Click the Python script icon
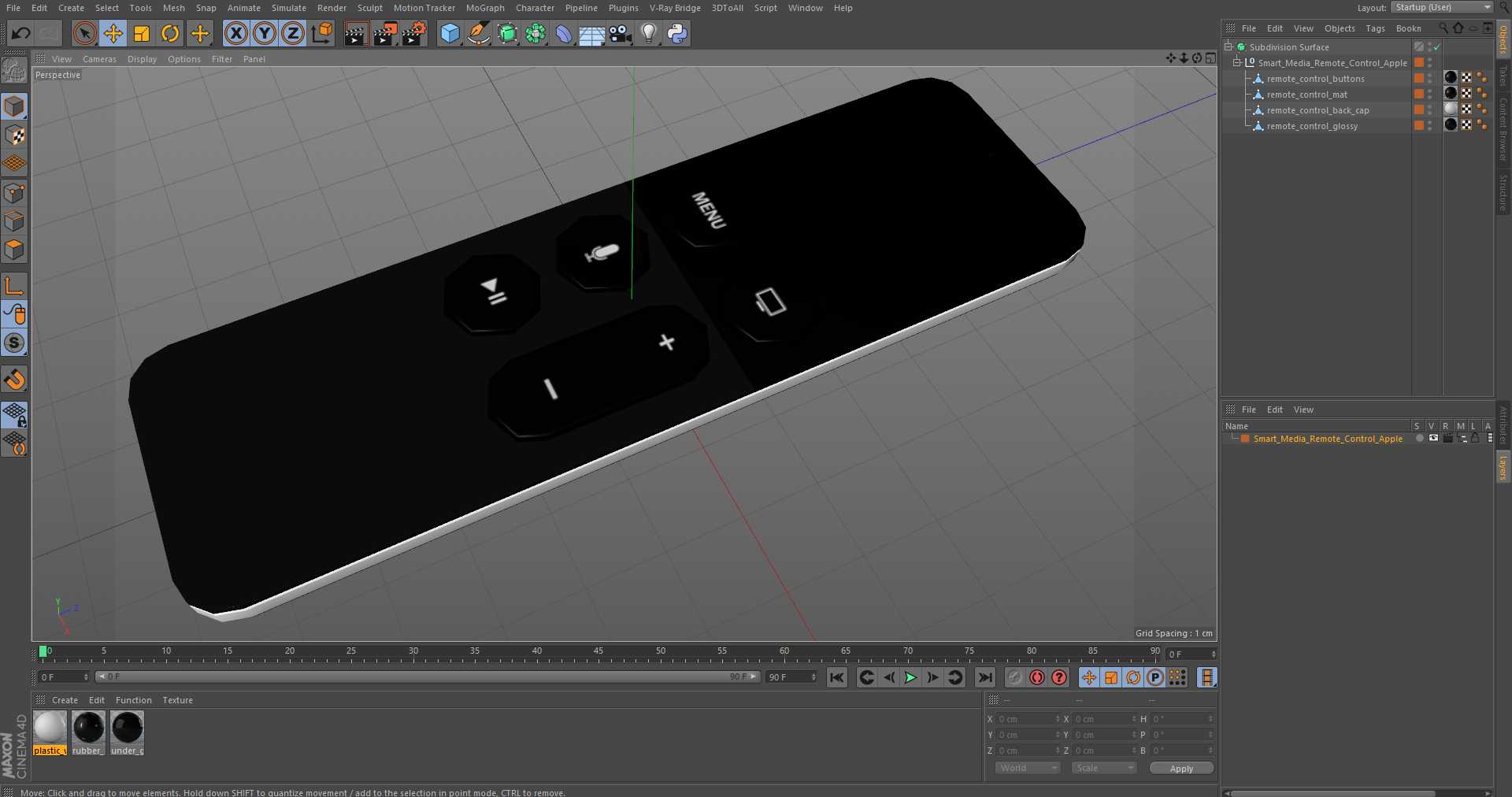The width and height of the screenshot is (1512, 797). (677, 33)
